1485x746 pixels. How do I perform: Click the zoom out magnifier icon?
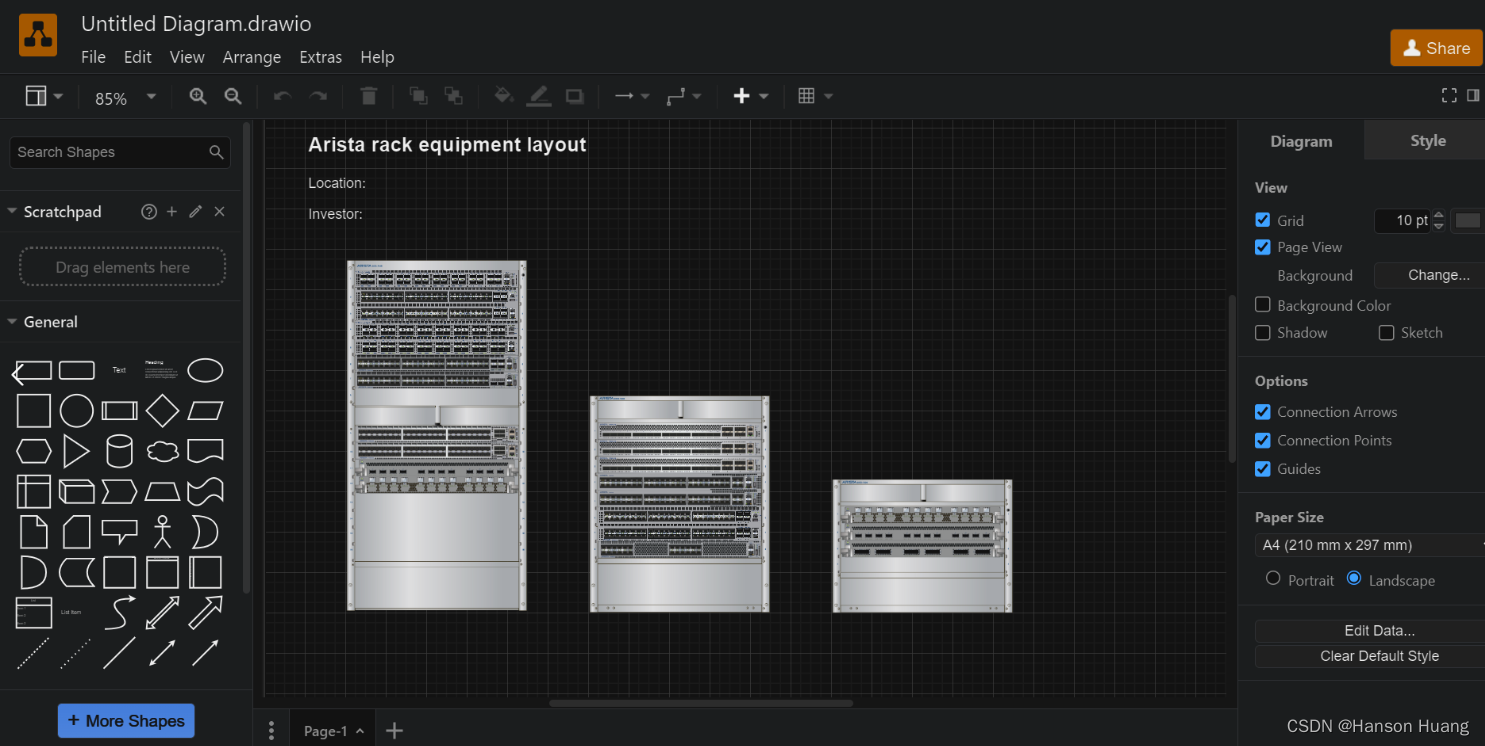click(233, 96)
